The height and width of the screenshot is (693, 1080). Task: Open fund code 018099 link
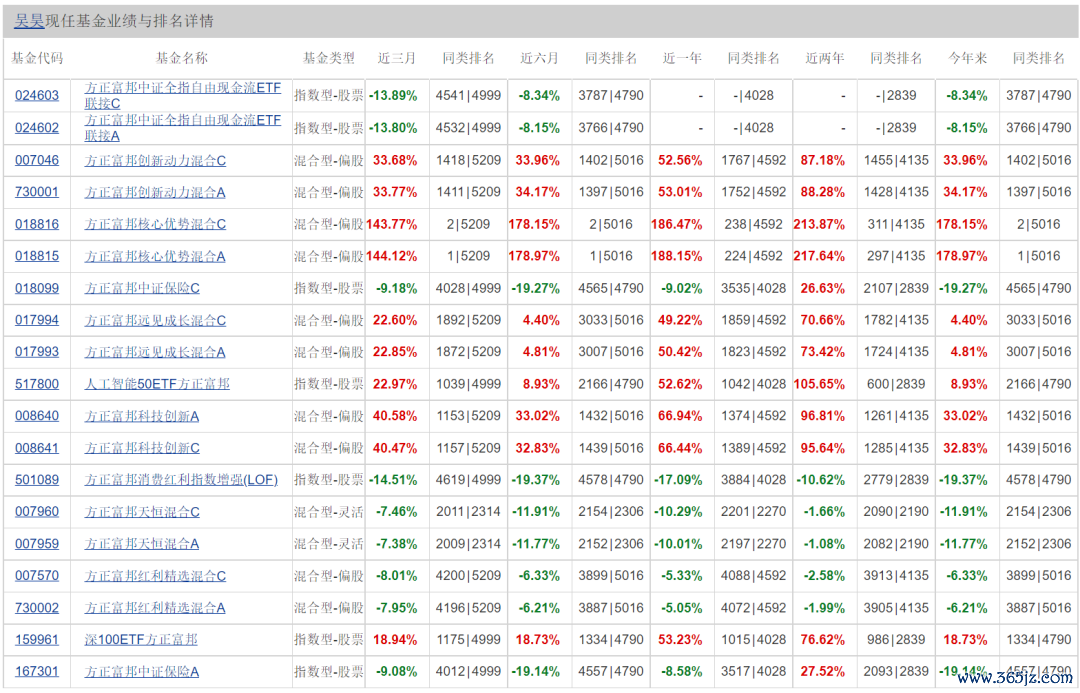pyautogui.click(x=37, y=289)
